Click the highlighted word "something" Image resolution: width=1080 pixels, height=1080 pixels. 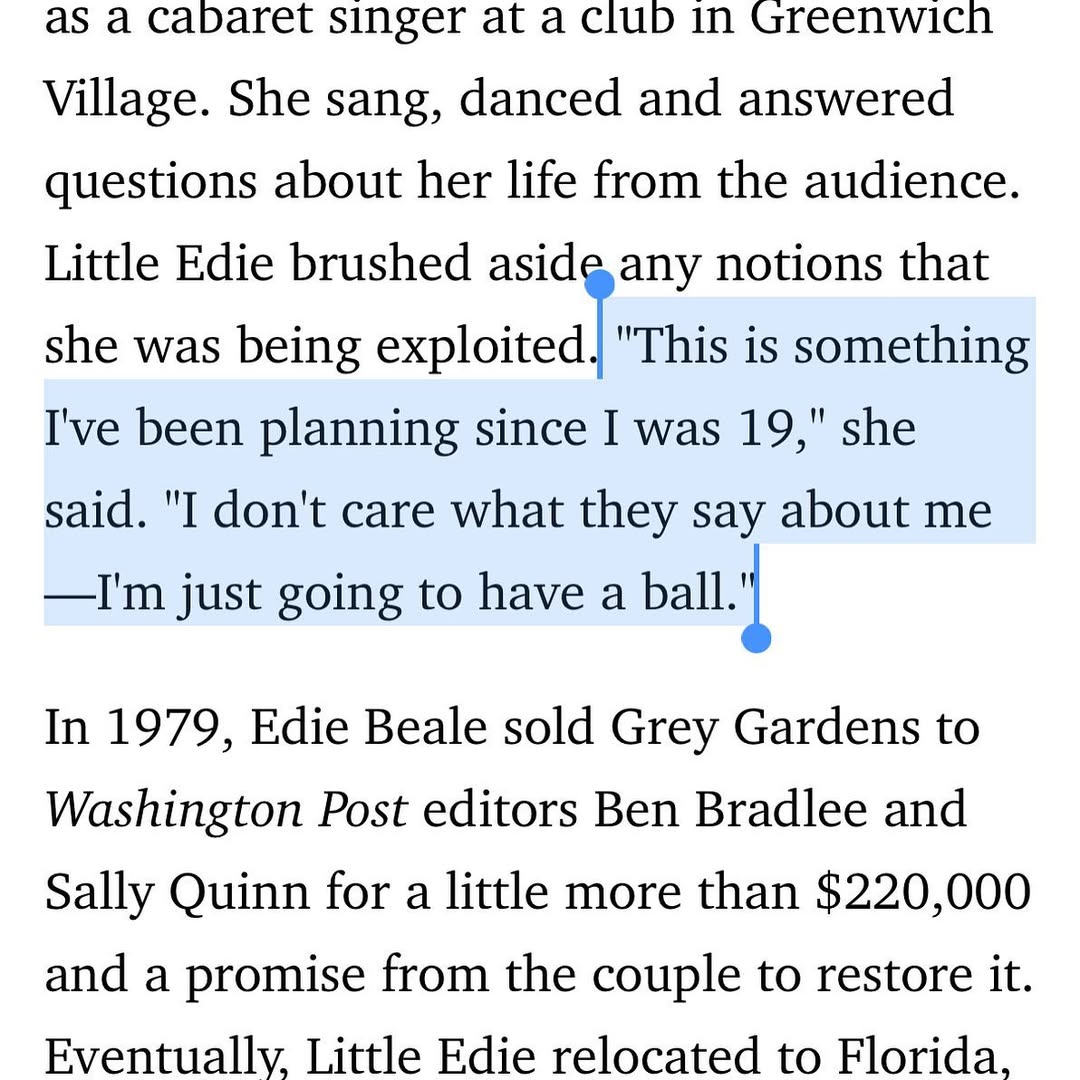pyautogui.click(x=911, y=346)
